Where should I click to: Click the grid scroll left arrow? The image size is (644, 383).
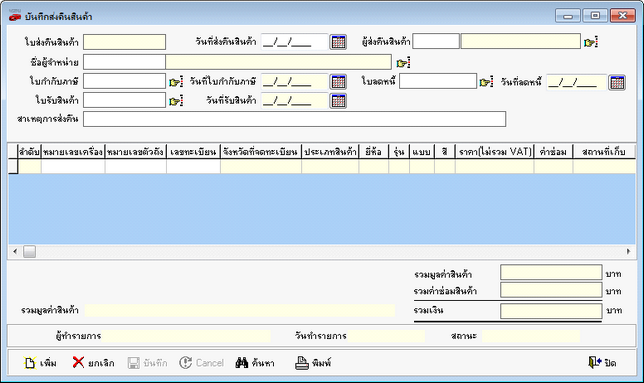(15, 251)
